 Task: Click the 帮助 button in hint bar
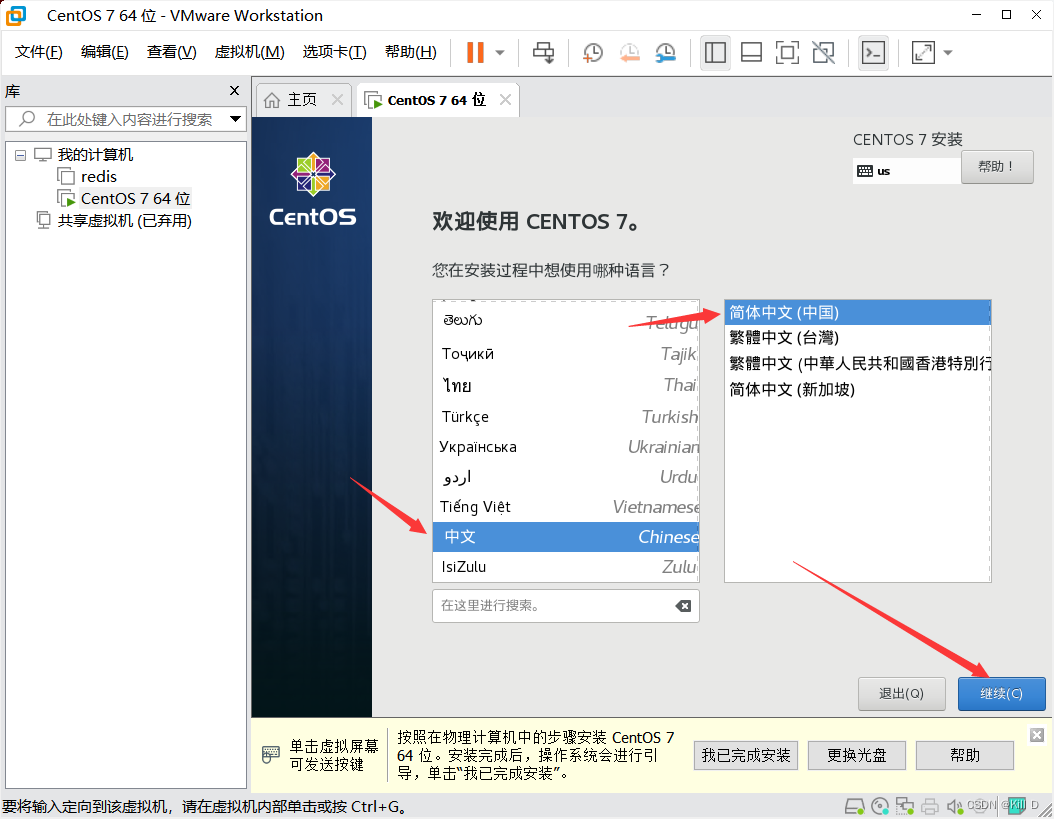tap(965, 756)
